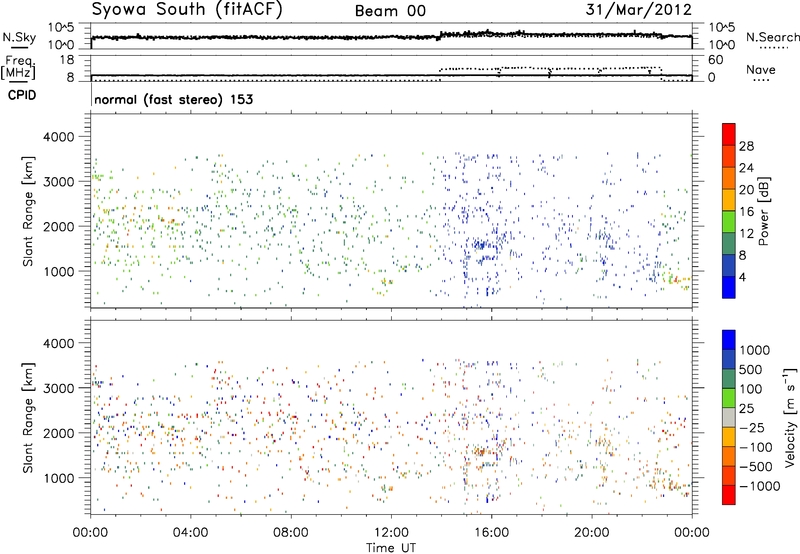The height and width of the screenshot is (554, 800).
Task: Click the blue top of velocity color bar
Action: click(729, 340)
